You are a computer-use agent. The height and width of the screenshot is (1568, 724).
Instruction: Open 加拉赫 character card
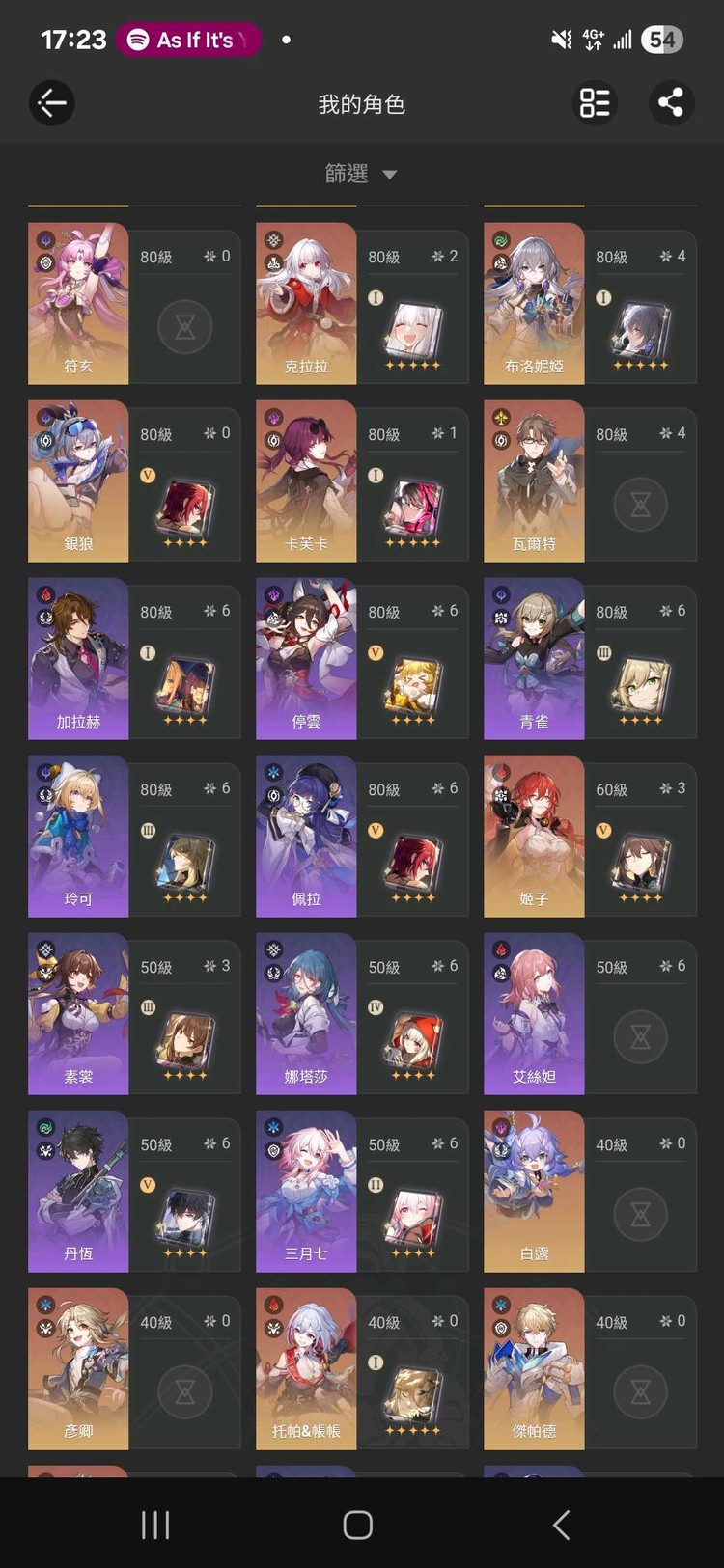[x=134, y=659]
